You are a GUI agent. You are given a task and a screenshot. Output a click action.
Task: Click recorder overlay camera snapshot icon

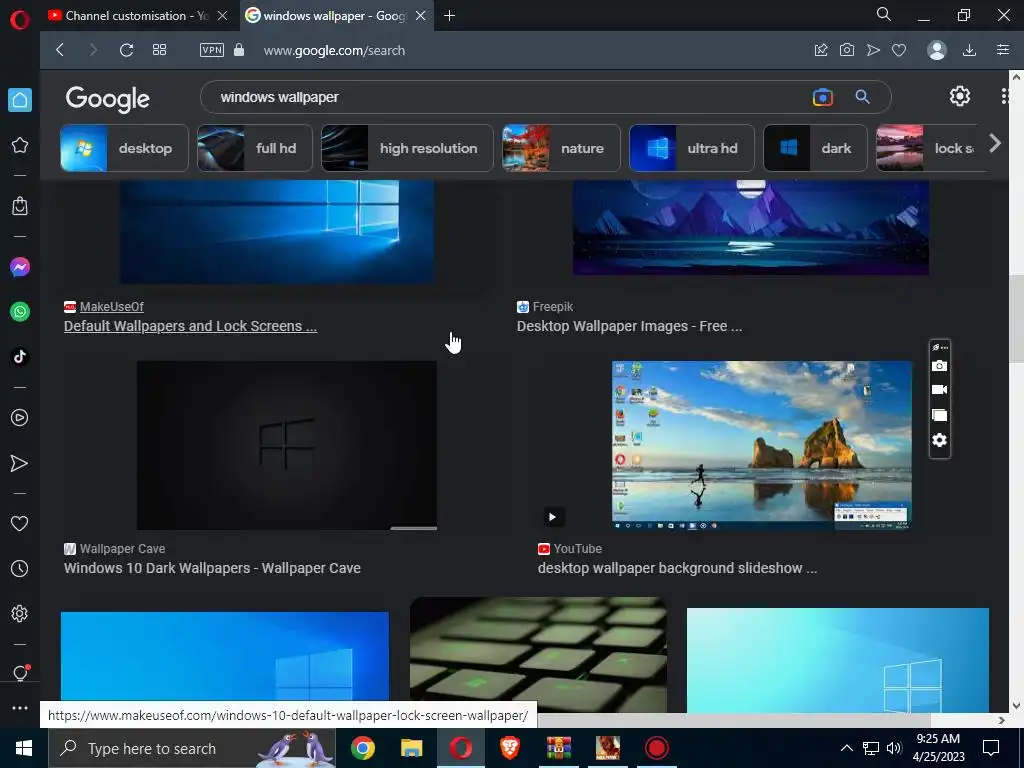click(939, 366)
